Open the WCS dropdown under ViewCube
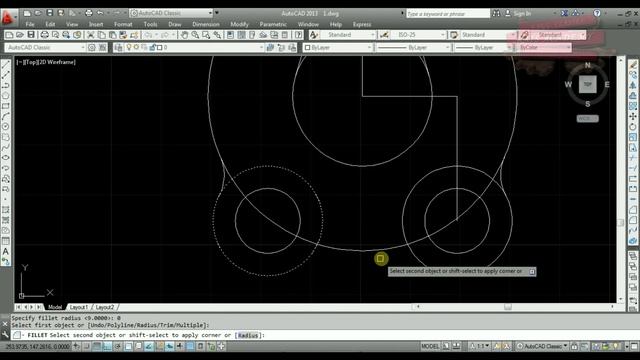 (587, 119)
